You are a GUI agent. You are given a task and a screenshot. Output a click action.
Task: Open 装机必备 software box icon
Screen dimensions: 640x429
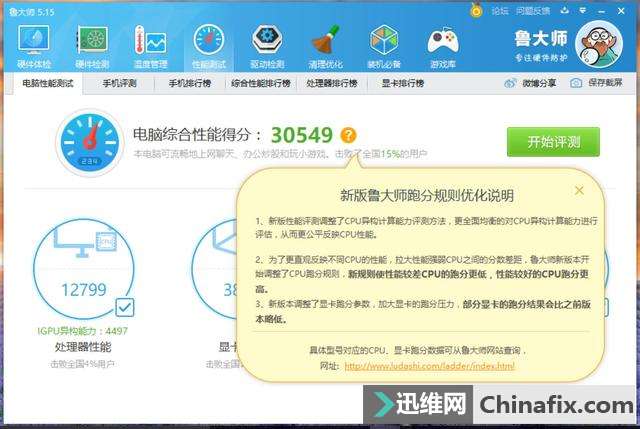coord(384,46)
